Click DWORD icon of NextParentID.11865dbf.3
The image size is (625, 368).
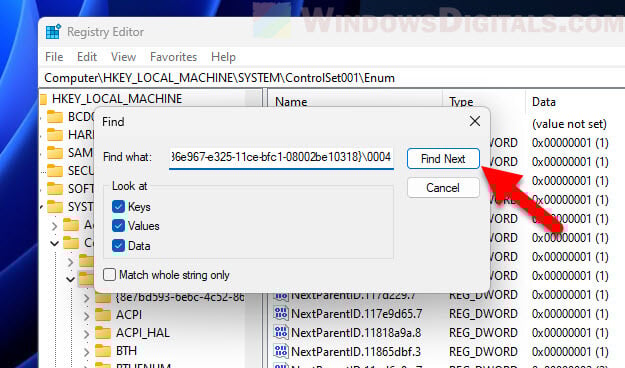coord(281,351)
